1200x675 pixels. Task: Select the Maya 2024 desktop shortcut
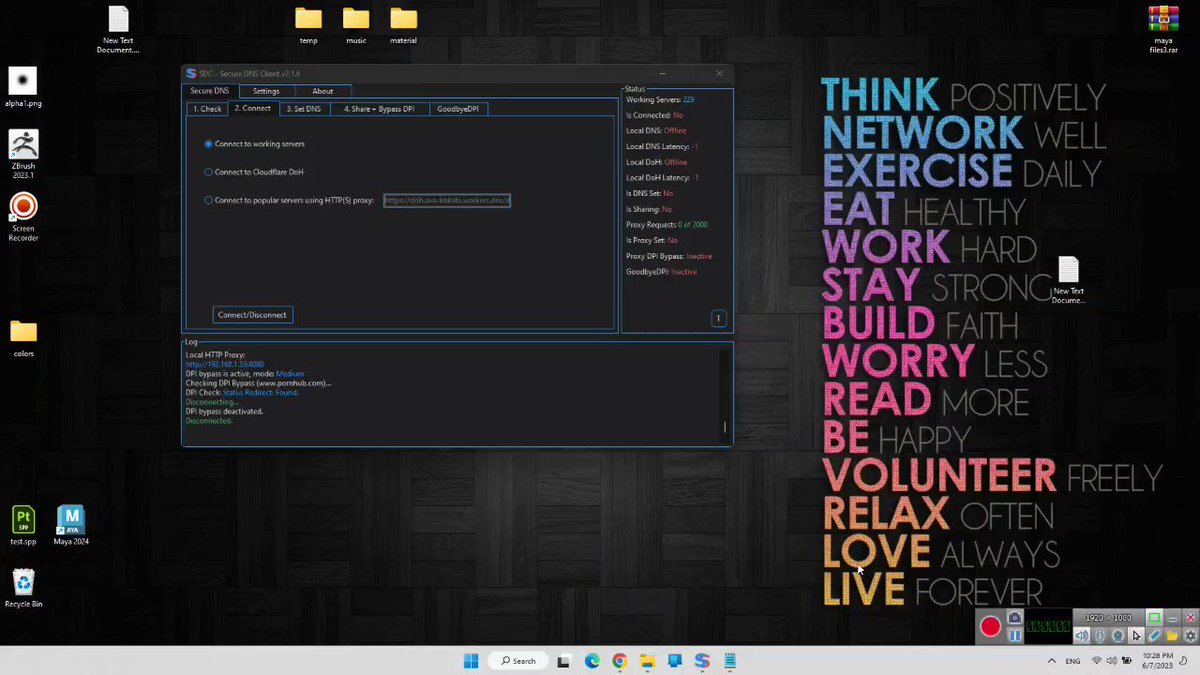71,526
